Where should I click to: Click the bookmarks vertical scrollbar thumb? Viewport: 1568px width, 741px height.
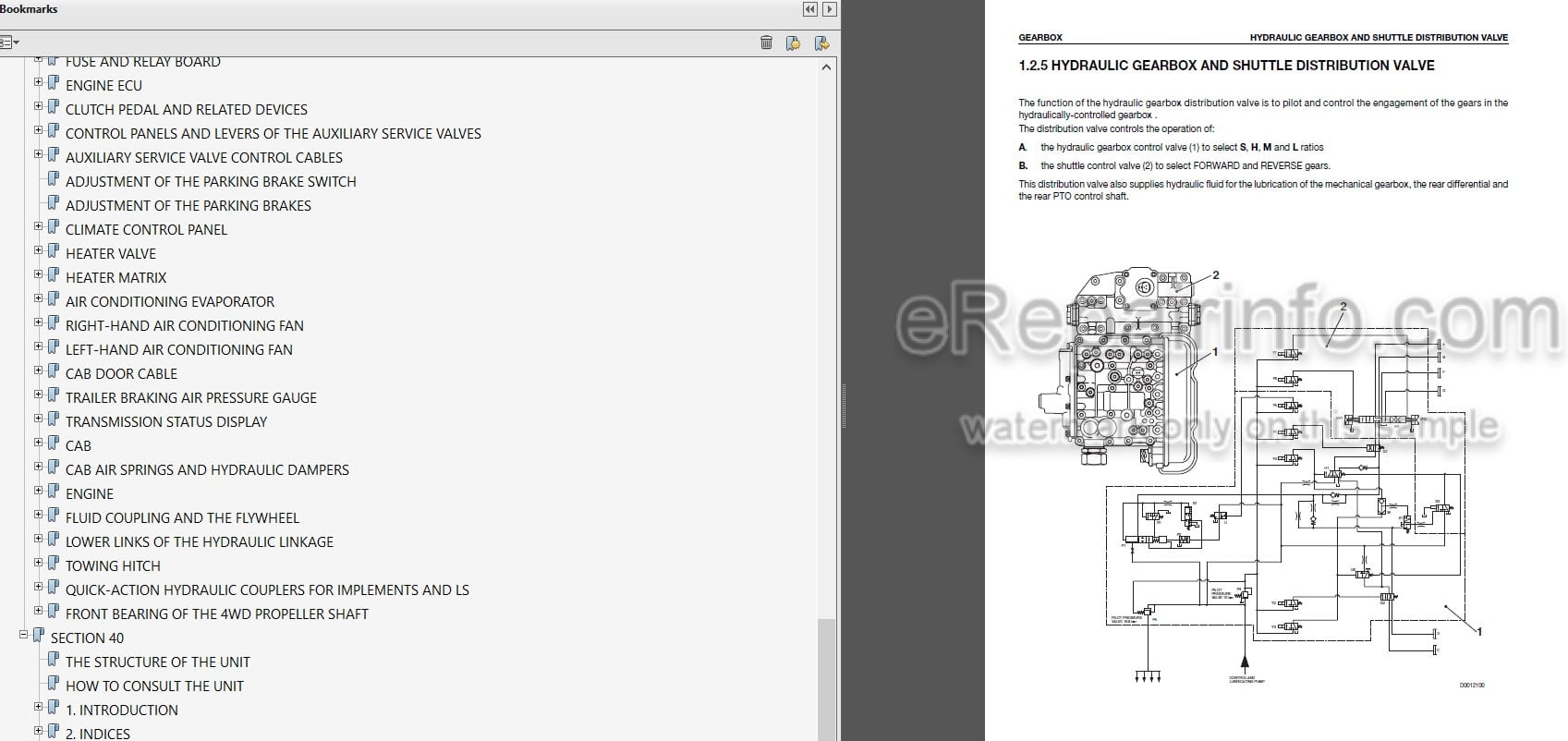[x=826, y=679]
